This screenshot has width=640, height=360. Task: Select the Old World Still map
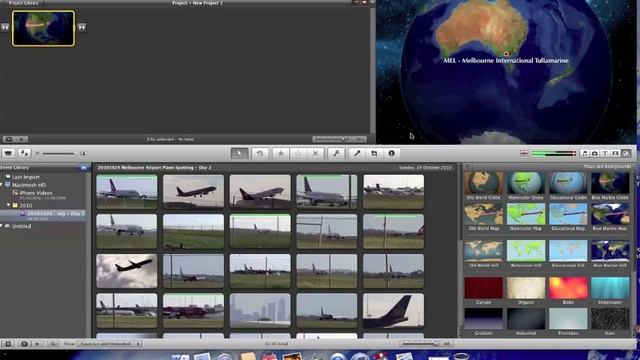pyautogui.click(x=483, y=251)
